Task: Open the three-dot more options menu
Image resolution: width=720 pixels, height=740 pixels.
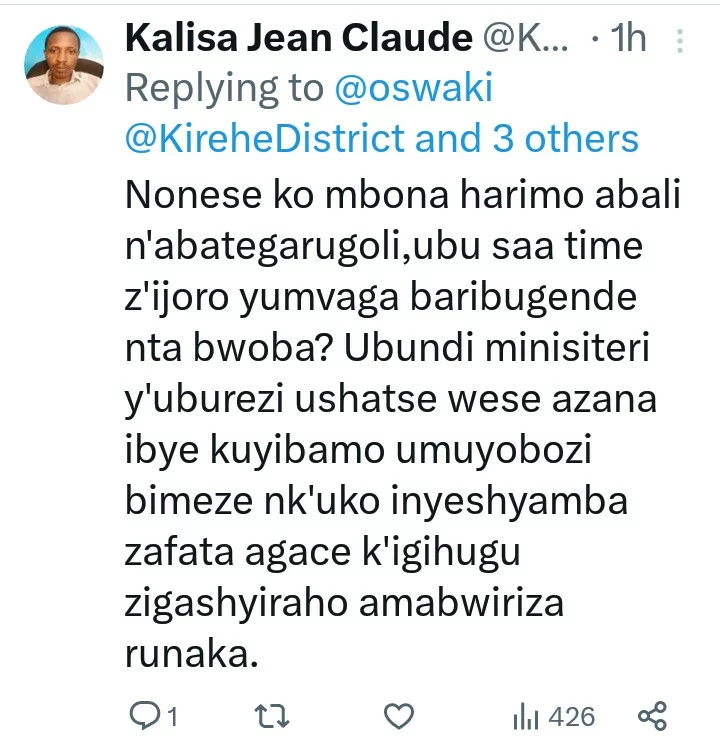Action: (679, 41)
